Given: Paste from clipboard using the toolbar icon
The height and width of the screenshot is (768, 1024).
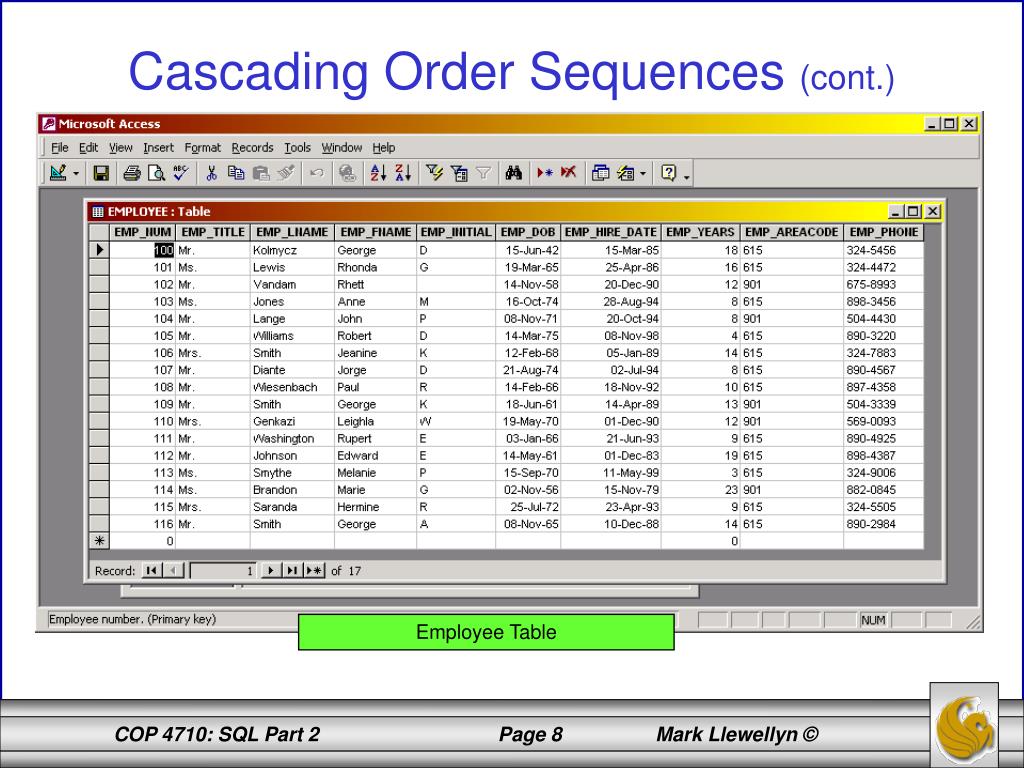Looking at the screenshot, I should [261, 173].
